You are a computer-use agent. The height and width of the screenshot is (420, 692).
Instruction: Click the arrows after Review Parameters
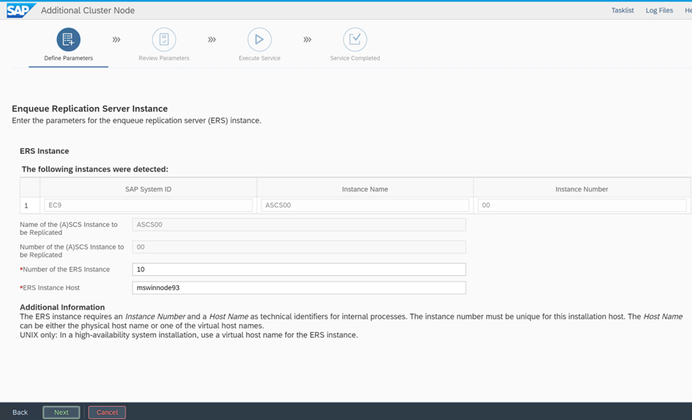click(x=212, y=39)
